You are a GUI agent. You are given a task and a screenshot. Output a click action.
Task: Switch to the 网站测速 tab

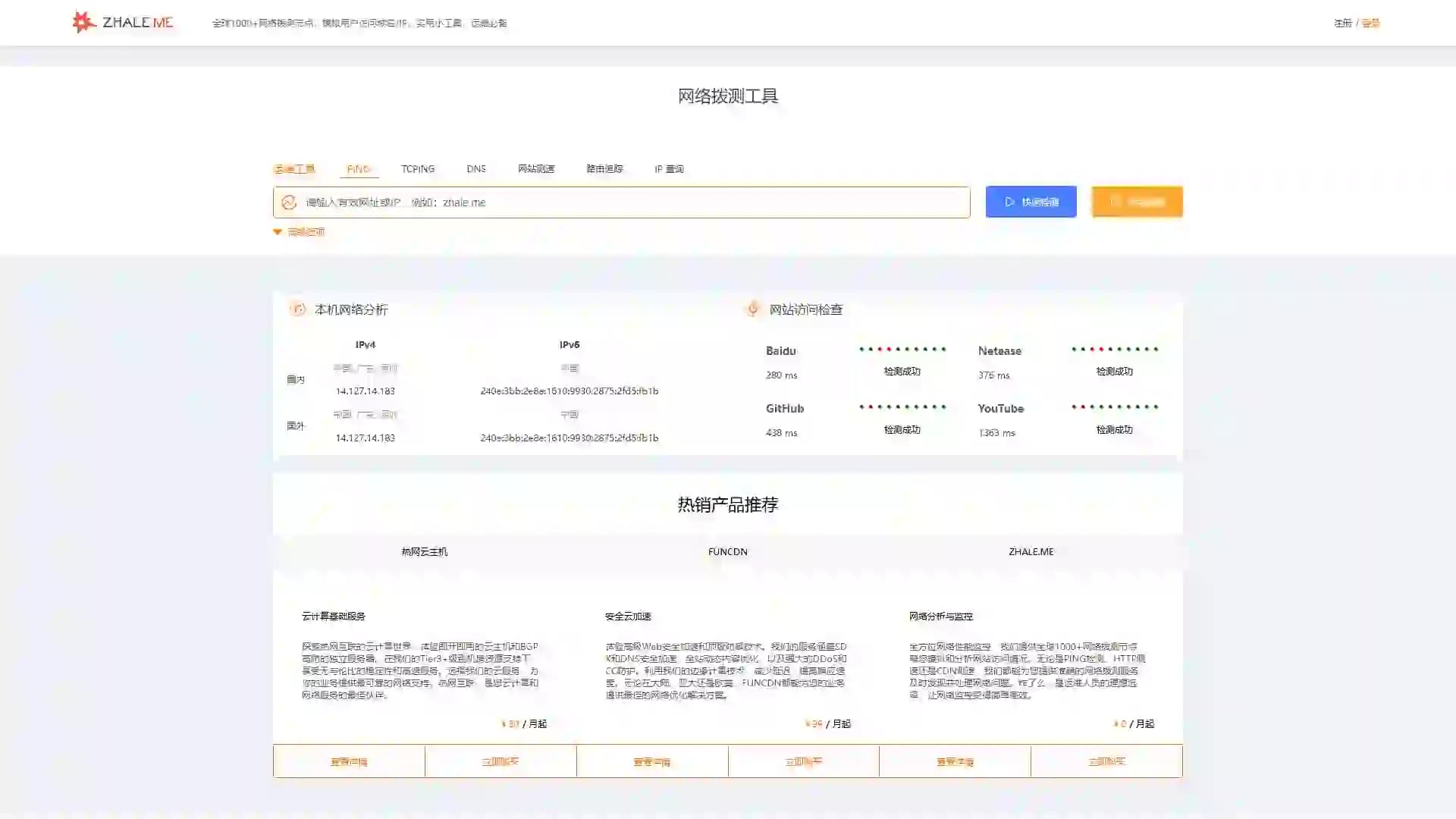[536, 169]
